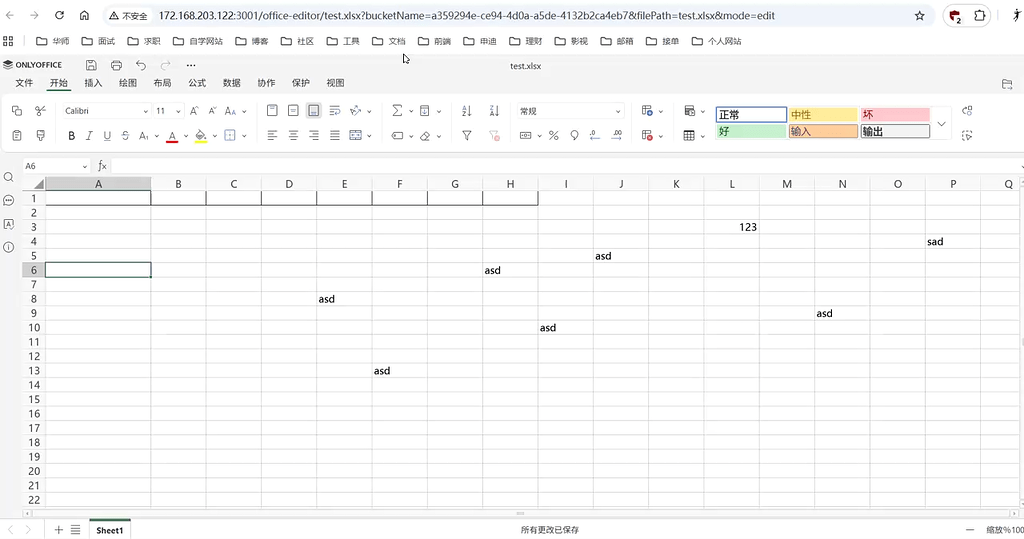Undo the last action

[141, 65]
